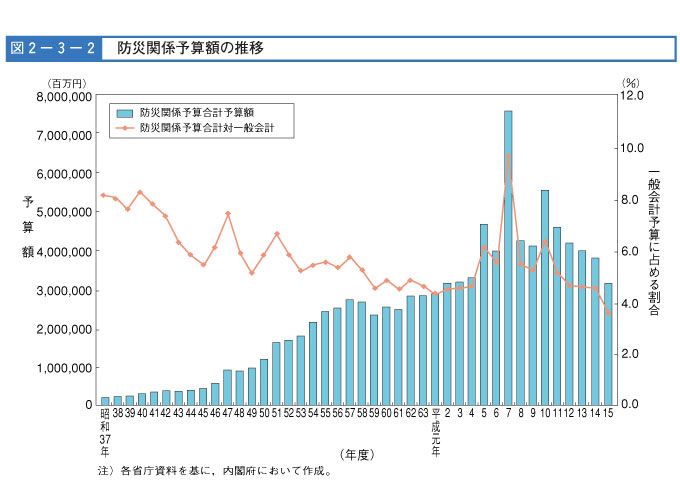Click the x-axis year label 63
The width and height of the screenshot is (680, 492).
[423, 413]
